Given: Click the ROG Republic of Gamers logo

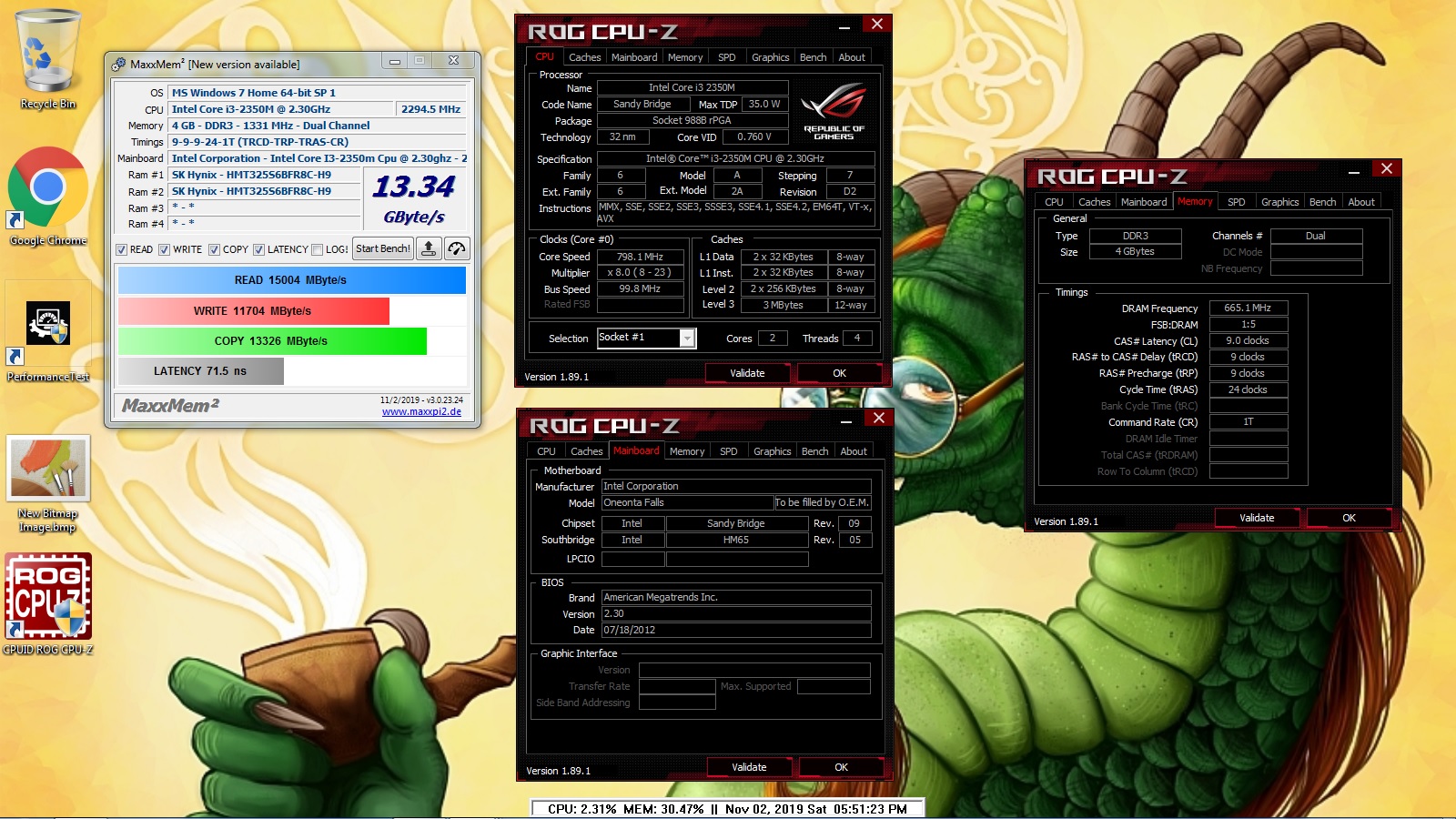Looking at the screenshot, I should (x=834, y=111).
